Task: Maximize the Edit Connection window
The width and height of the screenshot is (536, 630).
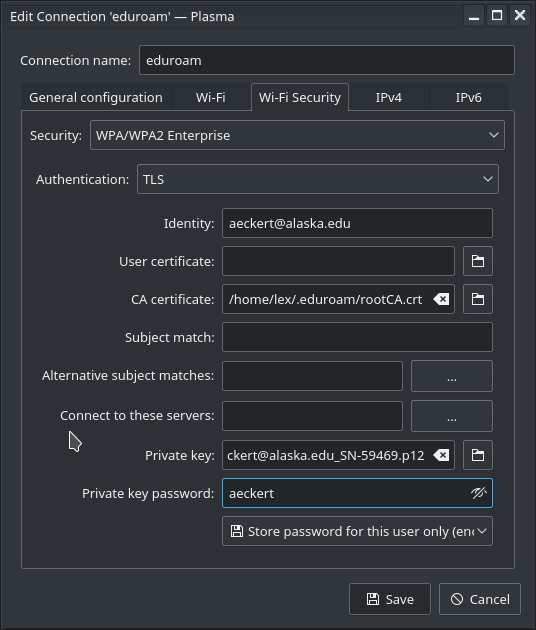Action: pos(497,15)
